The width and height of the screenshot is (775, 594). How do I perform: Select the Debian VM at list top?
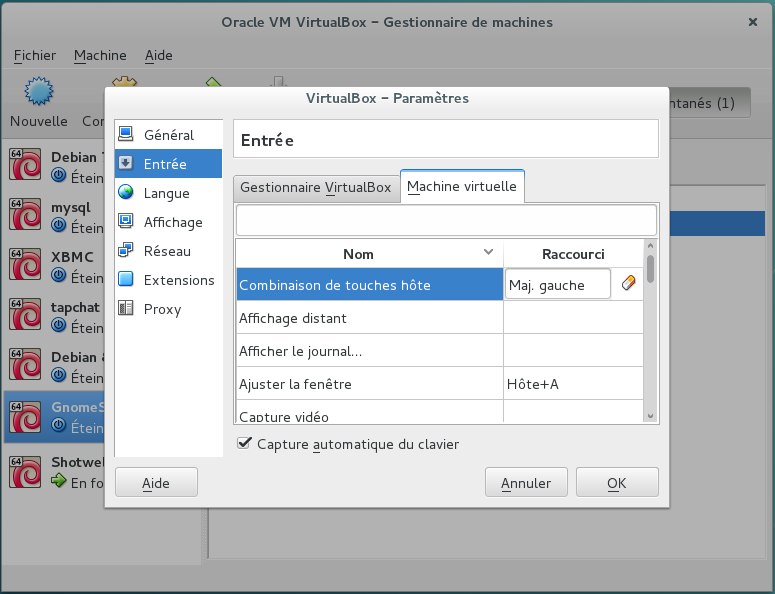pos(55,166)
